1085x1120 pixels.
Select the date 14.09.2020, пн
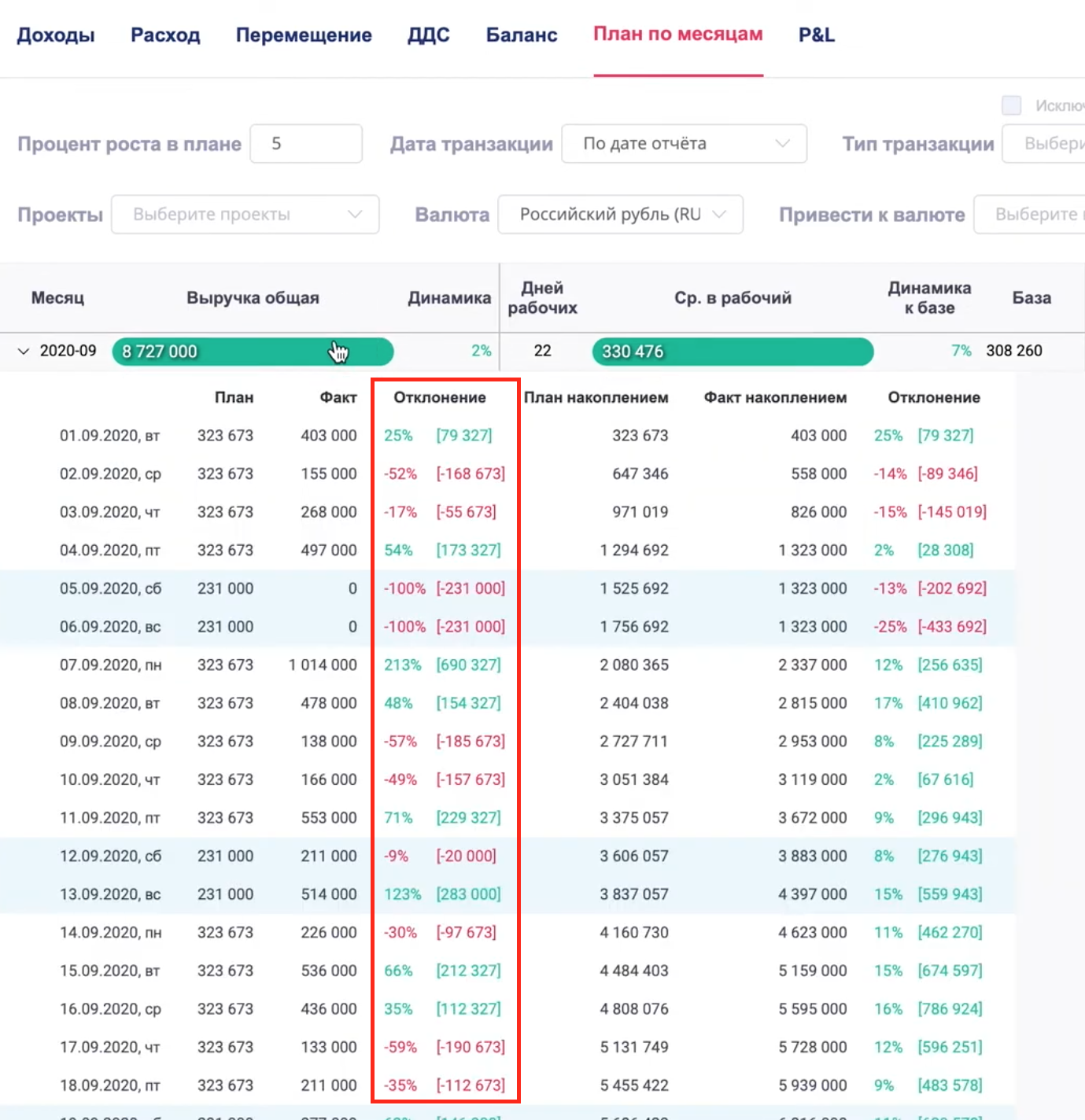110,933
